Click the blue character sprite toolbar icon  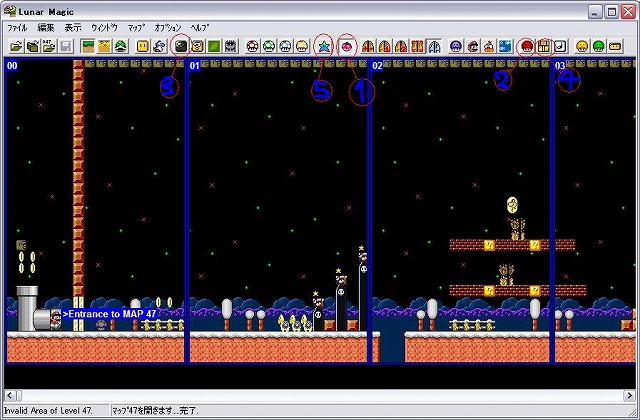point(159,47)
